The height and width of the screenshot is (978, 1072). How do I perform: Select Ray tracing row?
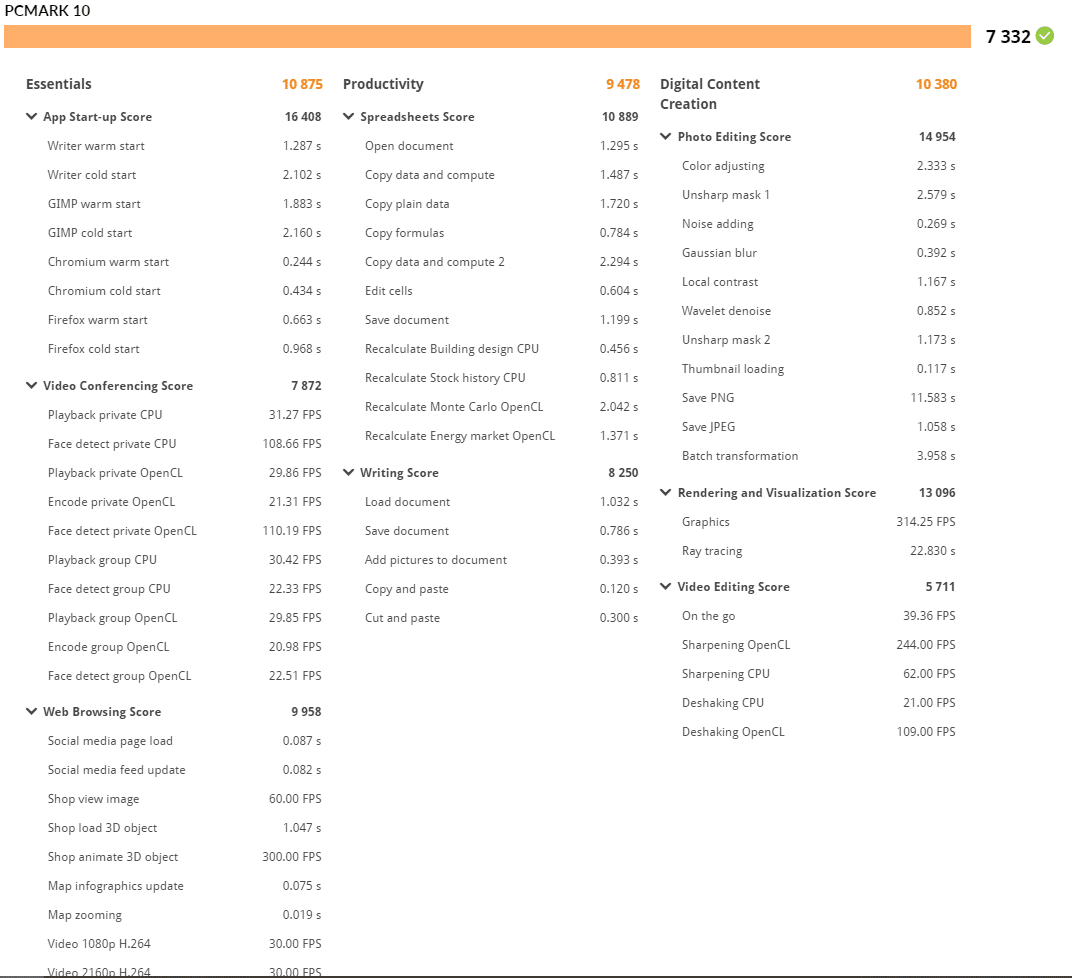[x=819, y=551]
